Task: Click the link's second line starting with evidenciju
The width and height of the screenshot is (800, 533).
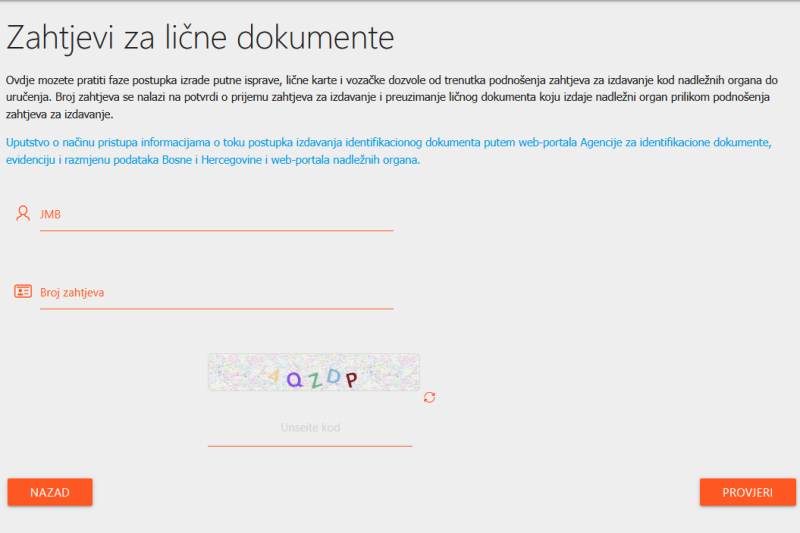Action: pos(212,160)
